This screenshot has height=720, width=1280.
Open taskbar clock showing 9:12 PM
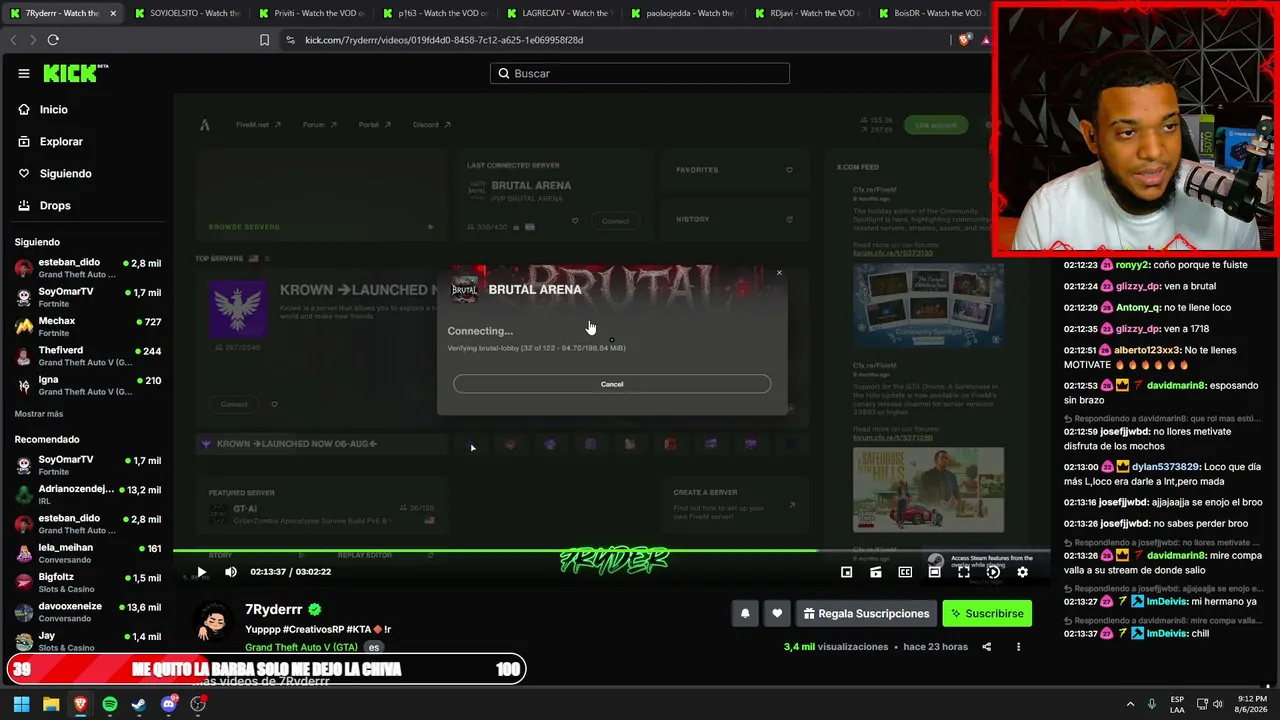tap(1252, 704)
